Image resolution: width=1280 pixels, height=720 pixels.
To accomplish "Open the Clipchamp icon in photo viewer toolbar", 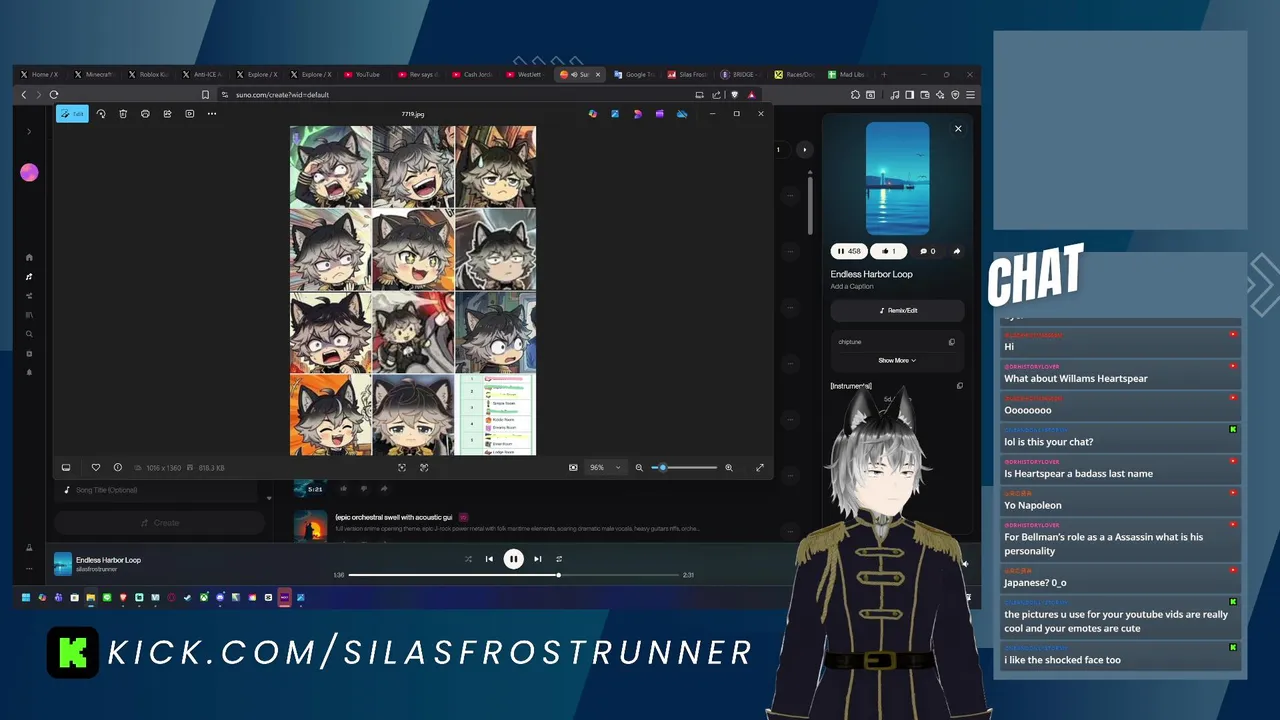I will coord(660,114).
